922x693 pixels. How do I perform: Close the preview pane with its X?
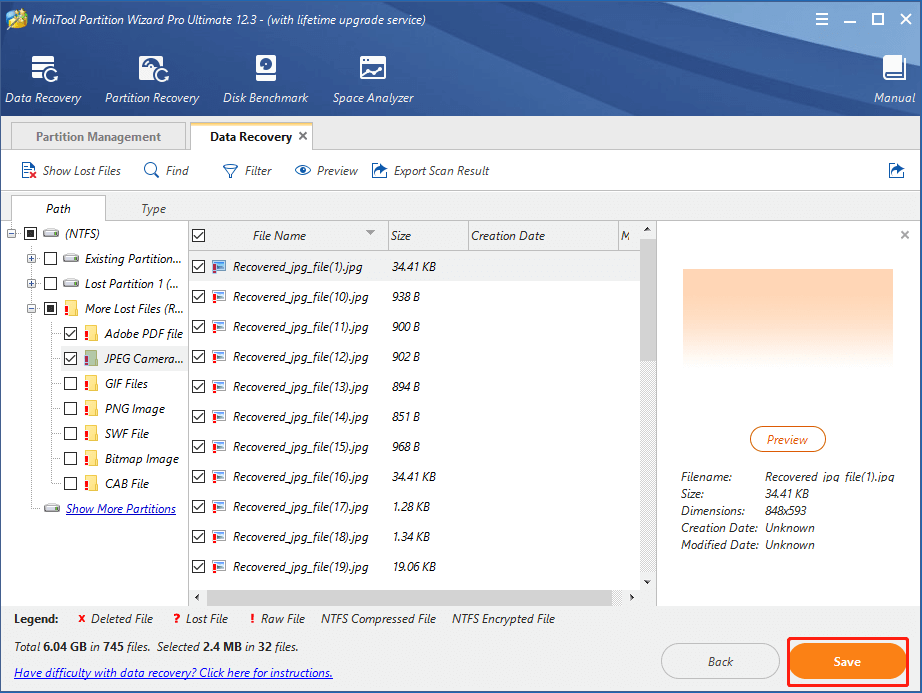point(905,235)
